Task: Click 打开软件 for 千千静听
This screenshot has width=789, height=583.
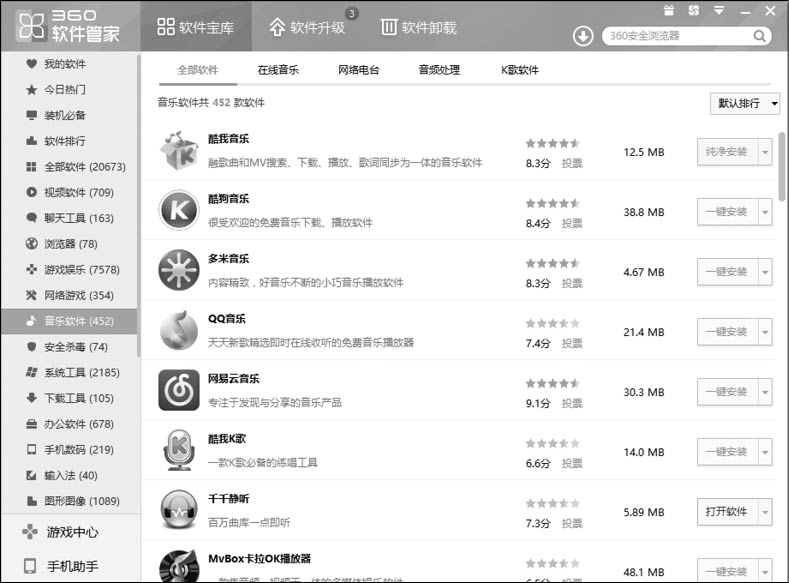Action: point(727,512)
